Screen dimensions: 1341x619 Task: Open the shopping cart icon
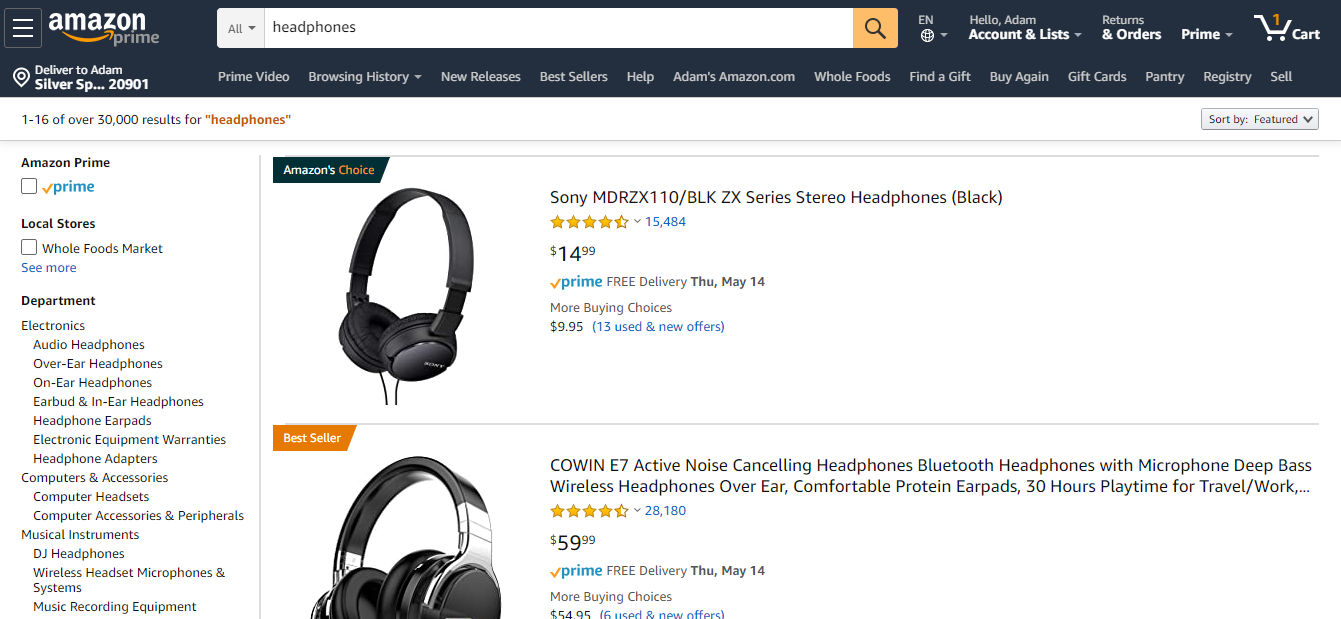pyautogui.click(x=1286, y=28)
